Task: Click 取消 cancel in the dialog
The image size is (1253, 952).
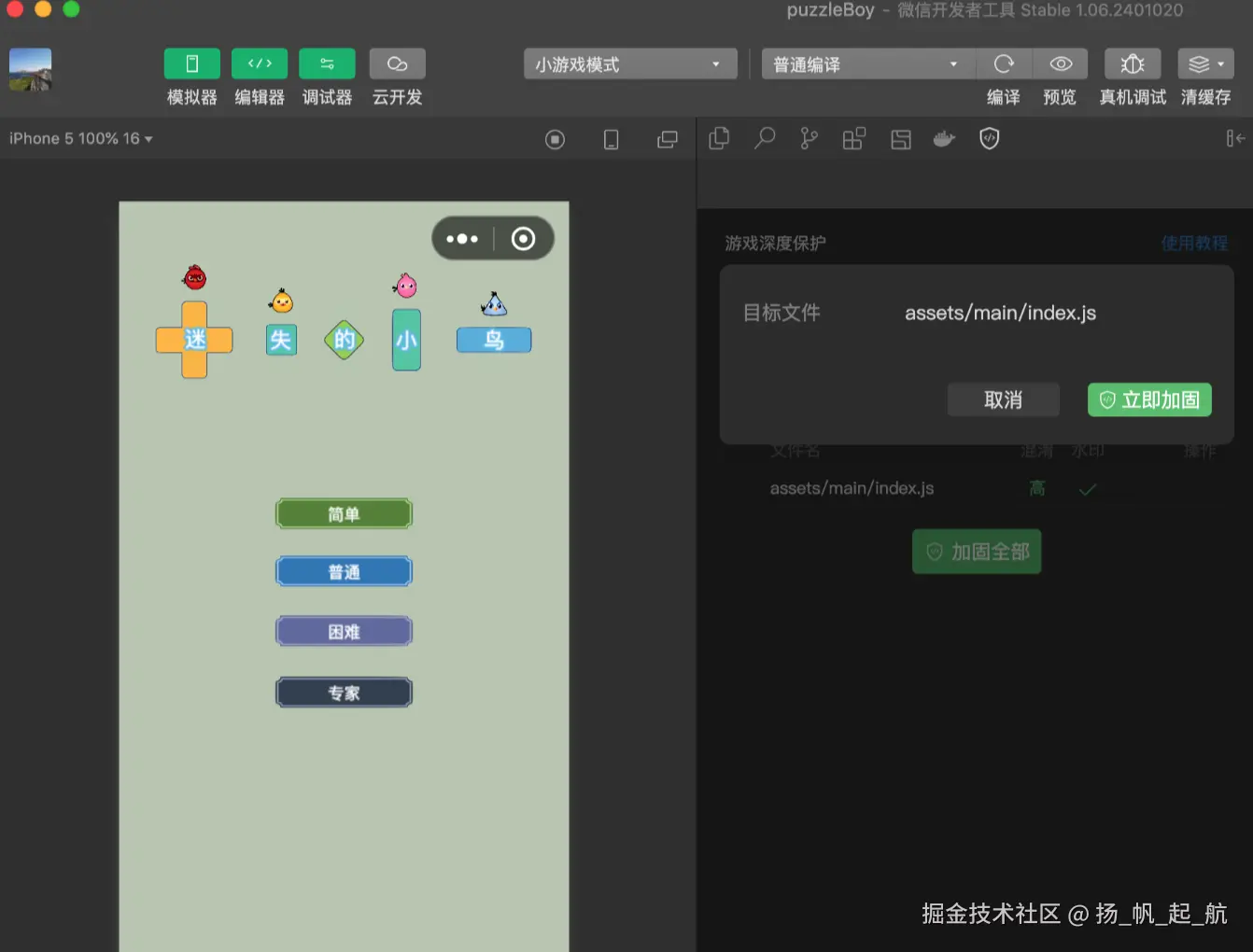Action: click(x=1004, y=399)
